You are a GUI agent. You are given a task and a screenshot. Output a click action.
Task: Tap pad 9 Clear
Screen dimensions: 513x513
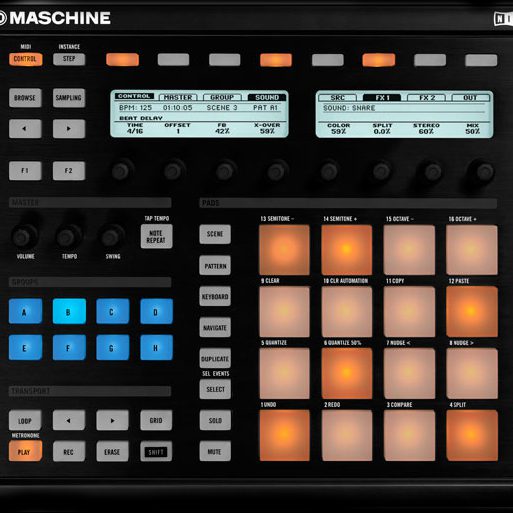(x=284, y=312)
